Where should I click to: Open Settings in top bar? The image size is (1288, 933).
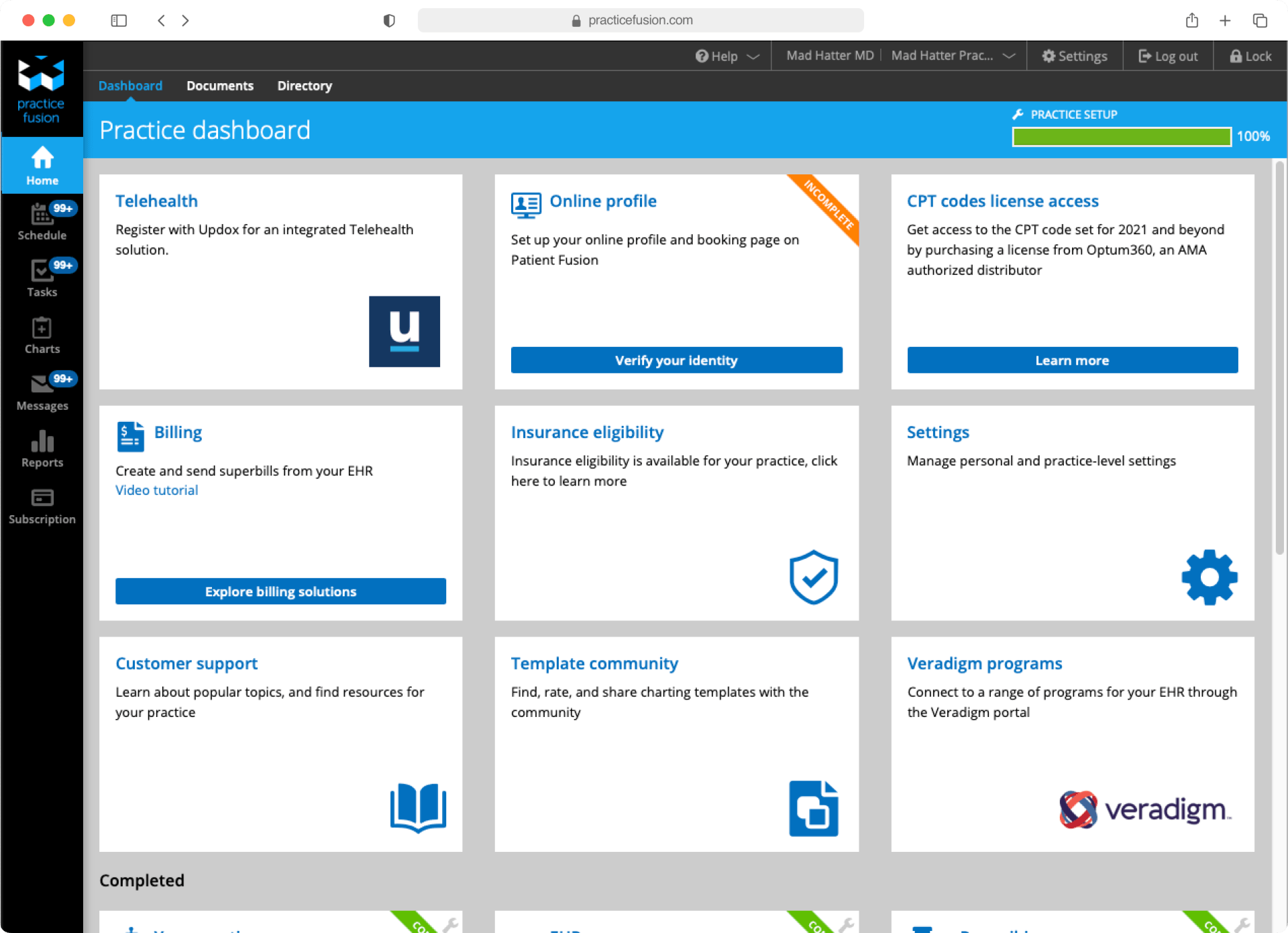pos(1075,56)
